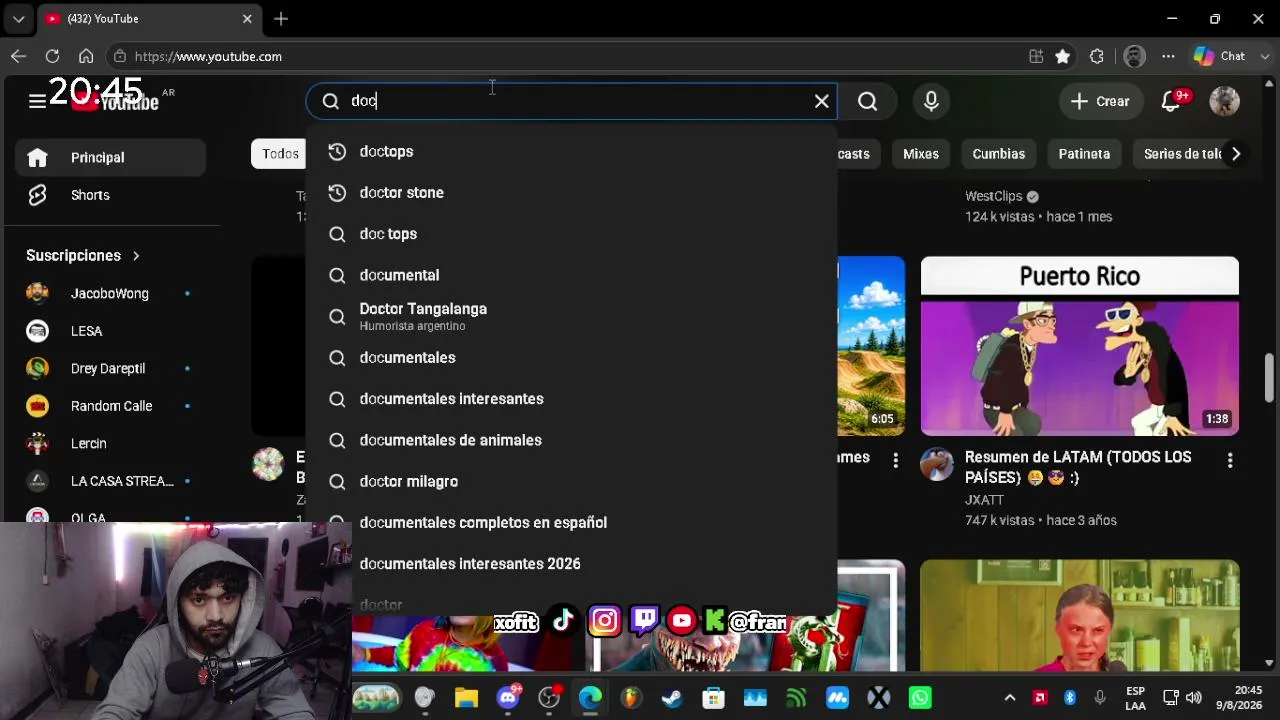
Task: Open Steam from the taskbar
Action: coord(672,698)
